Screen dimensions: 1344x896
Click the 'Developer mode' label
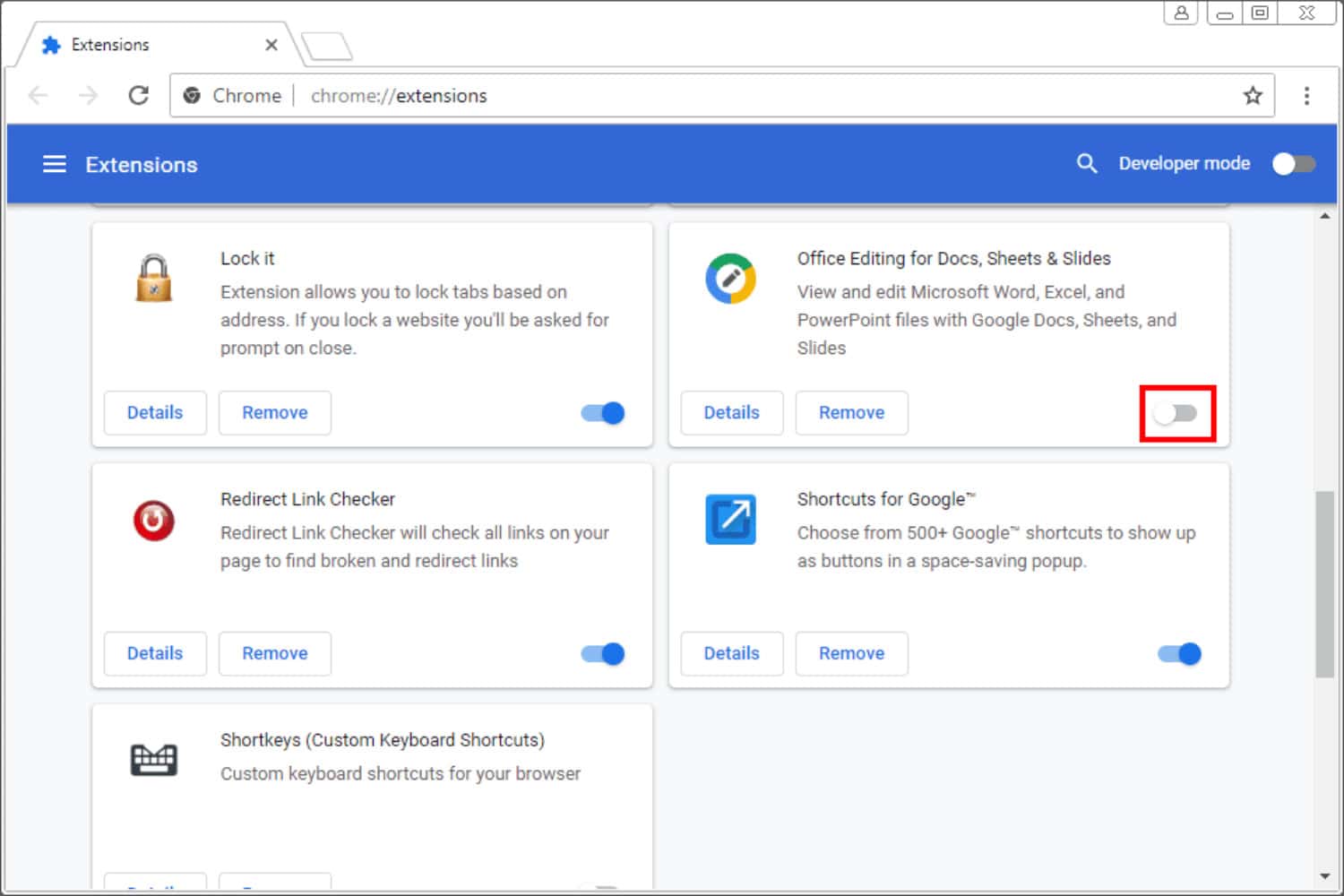coord(1185,163)
